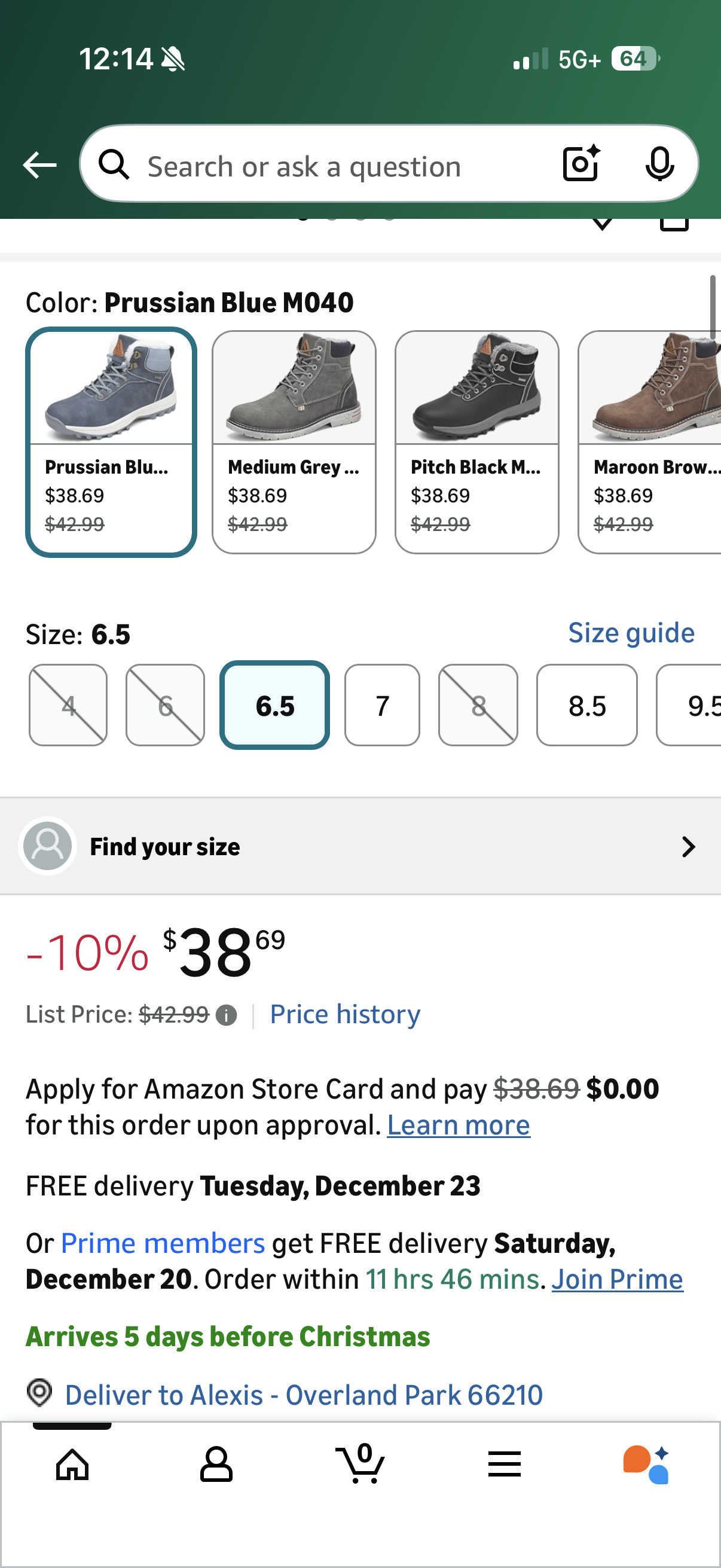The height and width of the screenshot is (1568, 721).
Task: Tap the Join Prime link
Action: (617, 1280)
